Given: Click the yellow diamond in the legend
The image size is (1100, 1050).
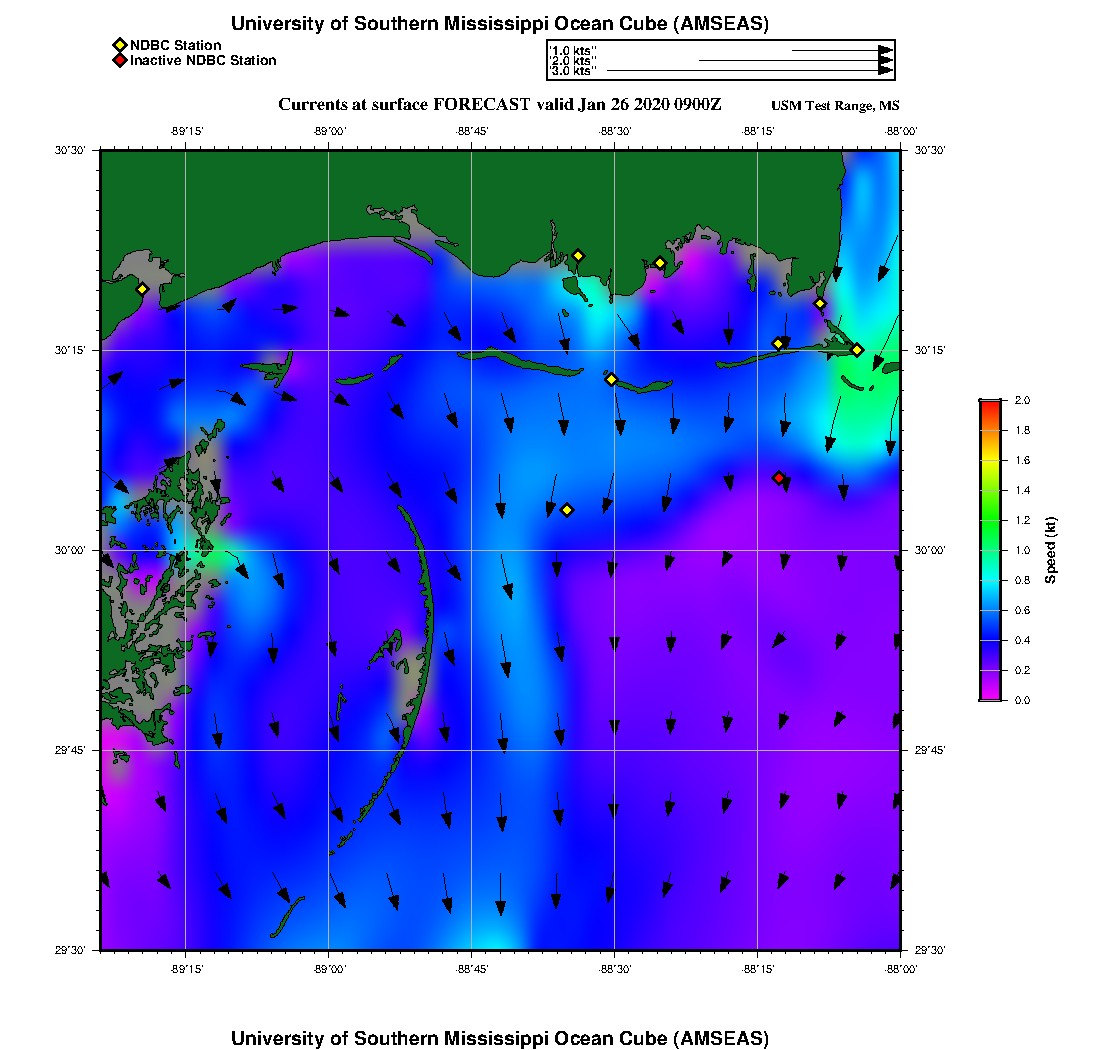Looking at the screenshot, I should 119,45.
